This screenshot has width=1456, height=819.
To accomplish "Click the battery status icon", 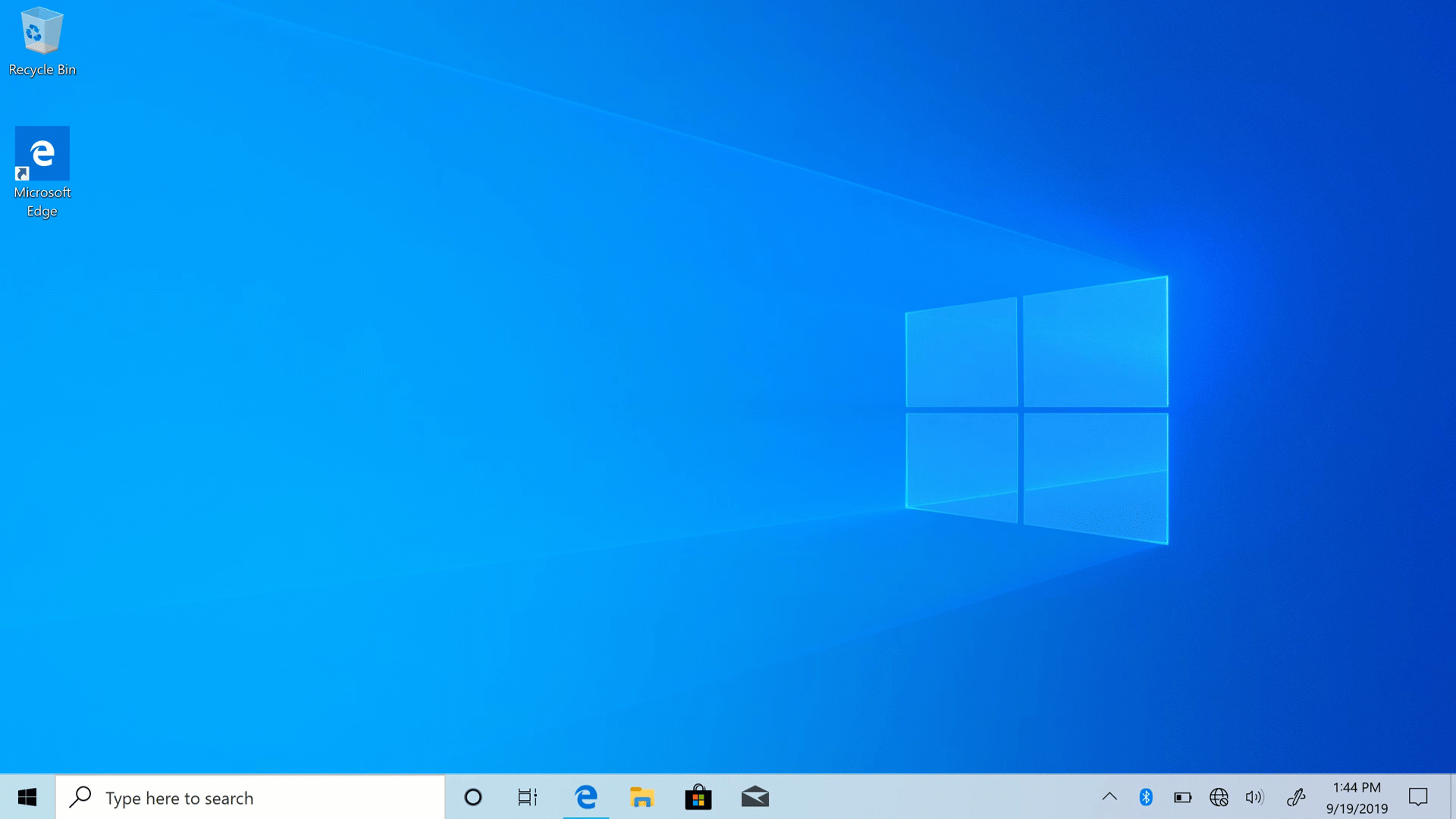I will (x=1182, y=797).
